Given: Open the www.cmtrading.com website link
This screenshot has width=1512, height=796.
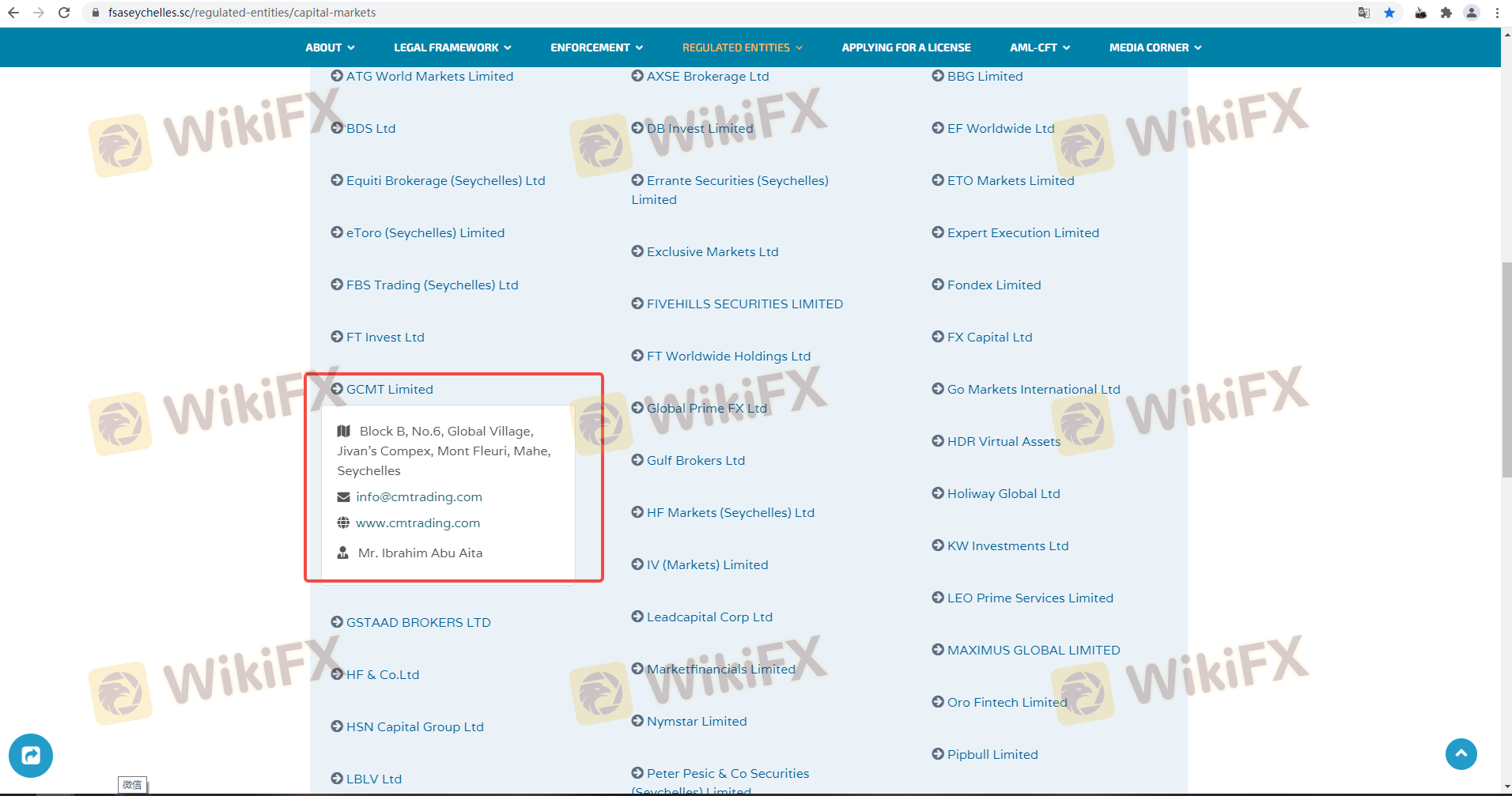Looking at the screenshot, I should 418,522.
